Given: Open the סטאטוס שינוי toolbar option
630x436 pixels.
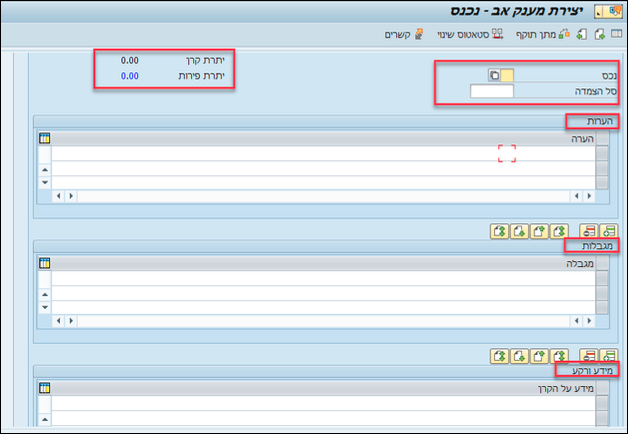Looking at the screenshot, I should pos(470,35).
